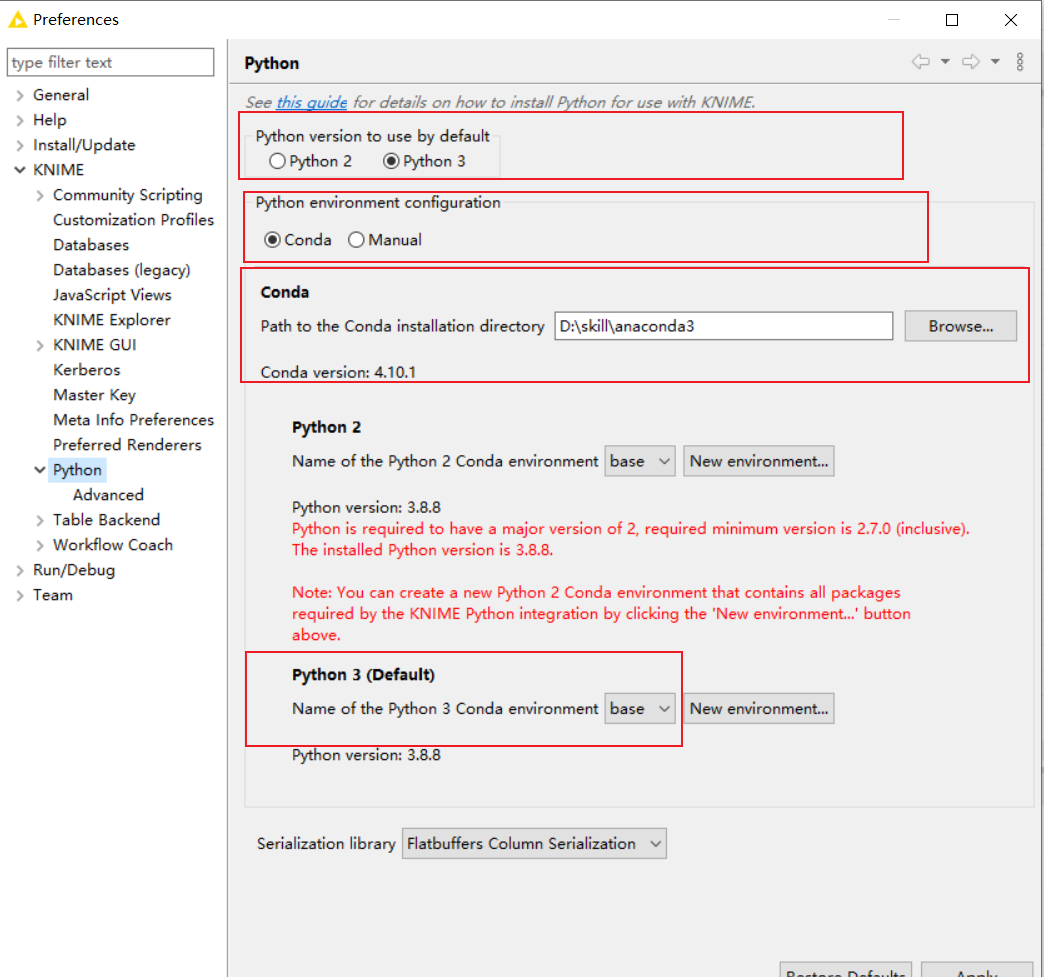Screen dimensions: 1044x977
Task: Click the KNIME Preferences window icon
Action: point(18,19)
